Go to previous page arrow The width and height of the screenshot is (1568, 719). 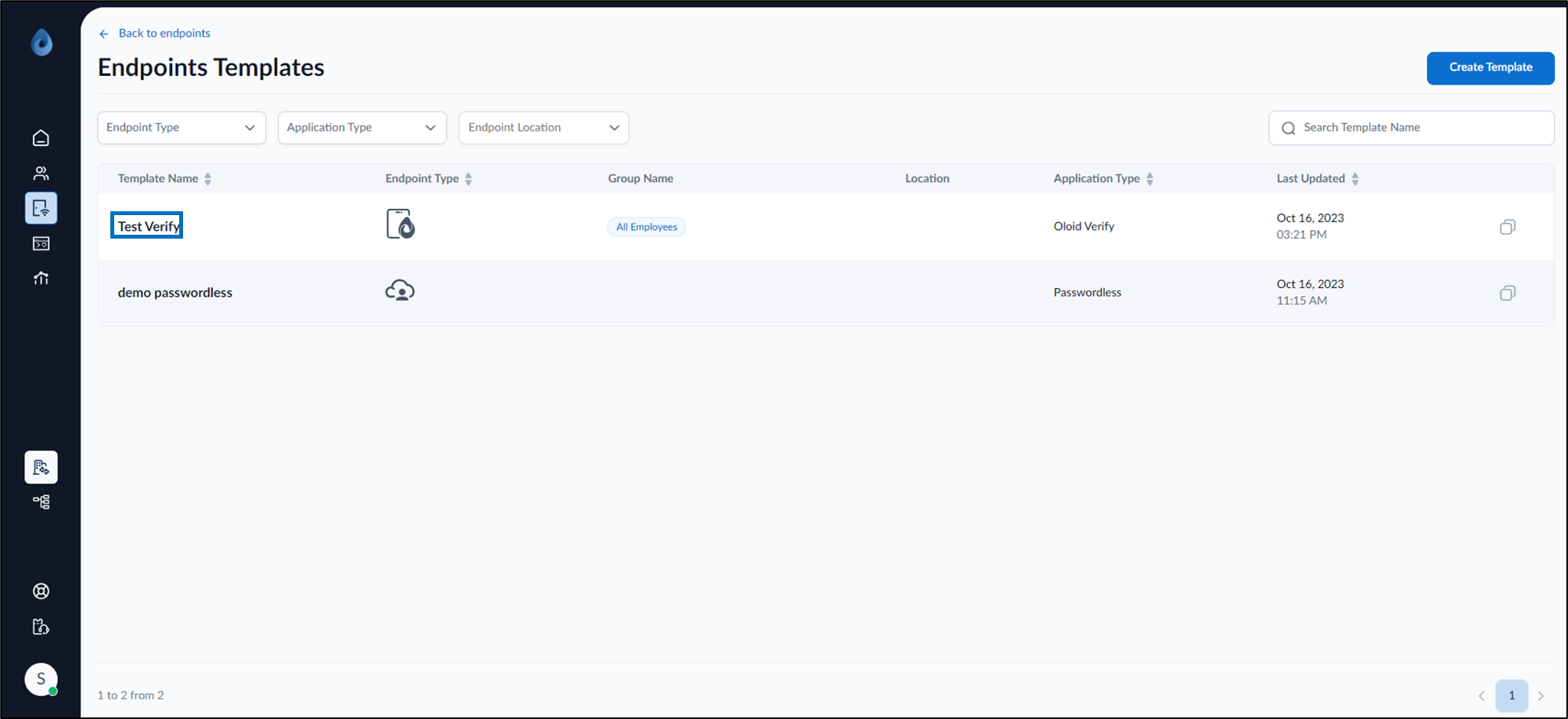click(1481, 696)
